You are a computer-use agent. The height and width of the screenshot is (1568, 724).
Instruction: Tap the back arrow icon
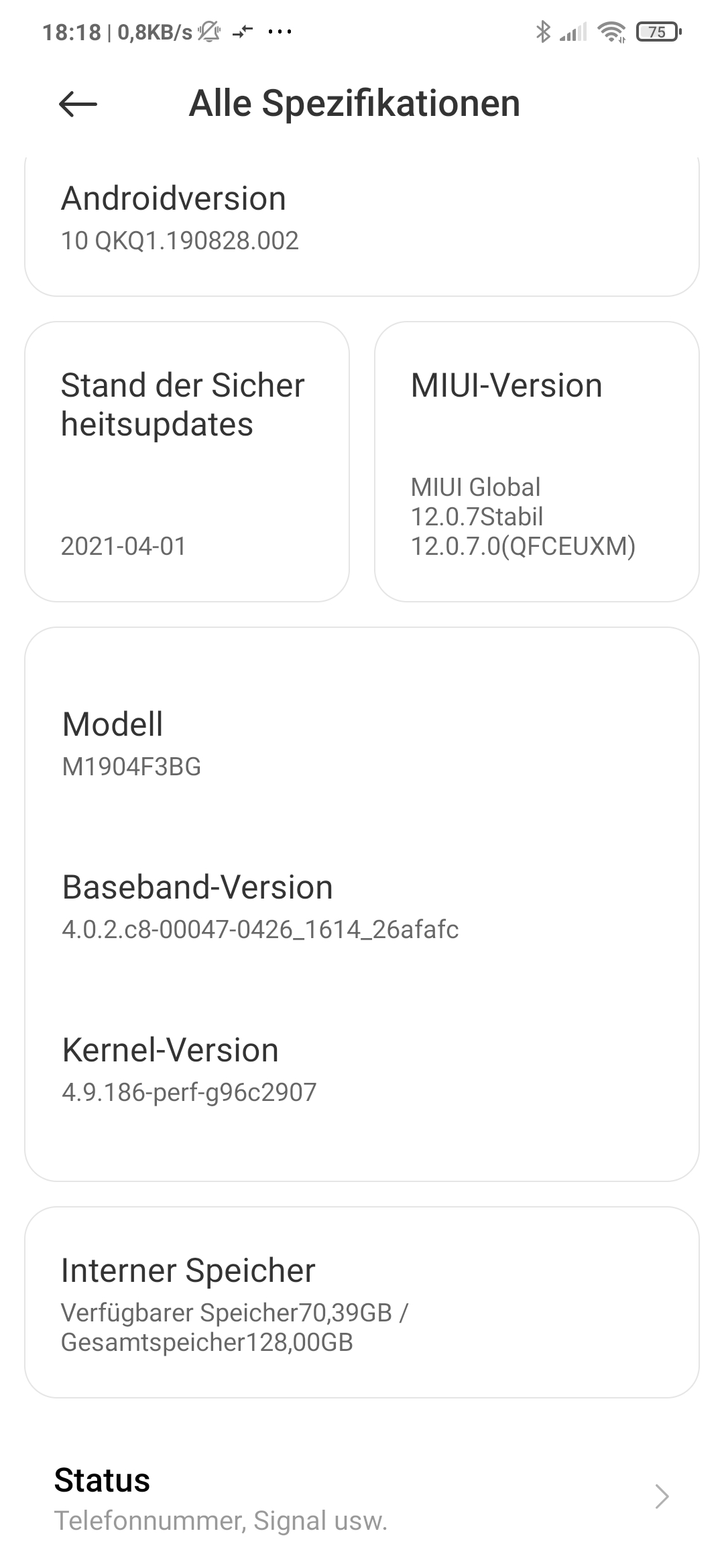point(78,104)
